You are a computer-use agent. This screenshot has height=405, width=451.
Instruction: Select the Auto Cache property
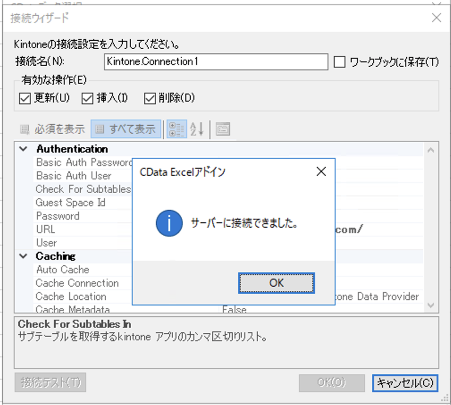click(63, 269)
